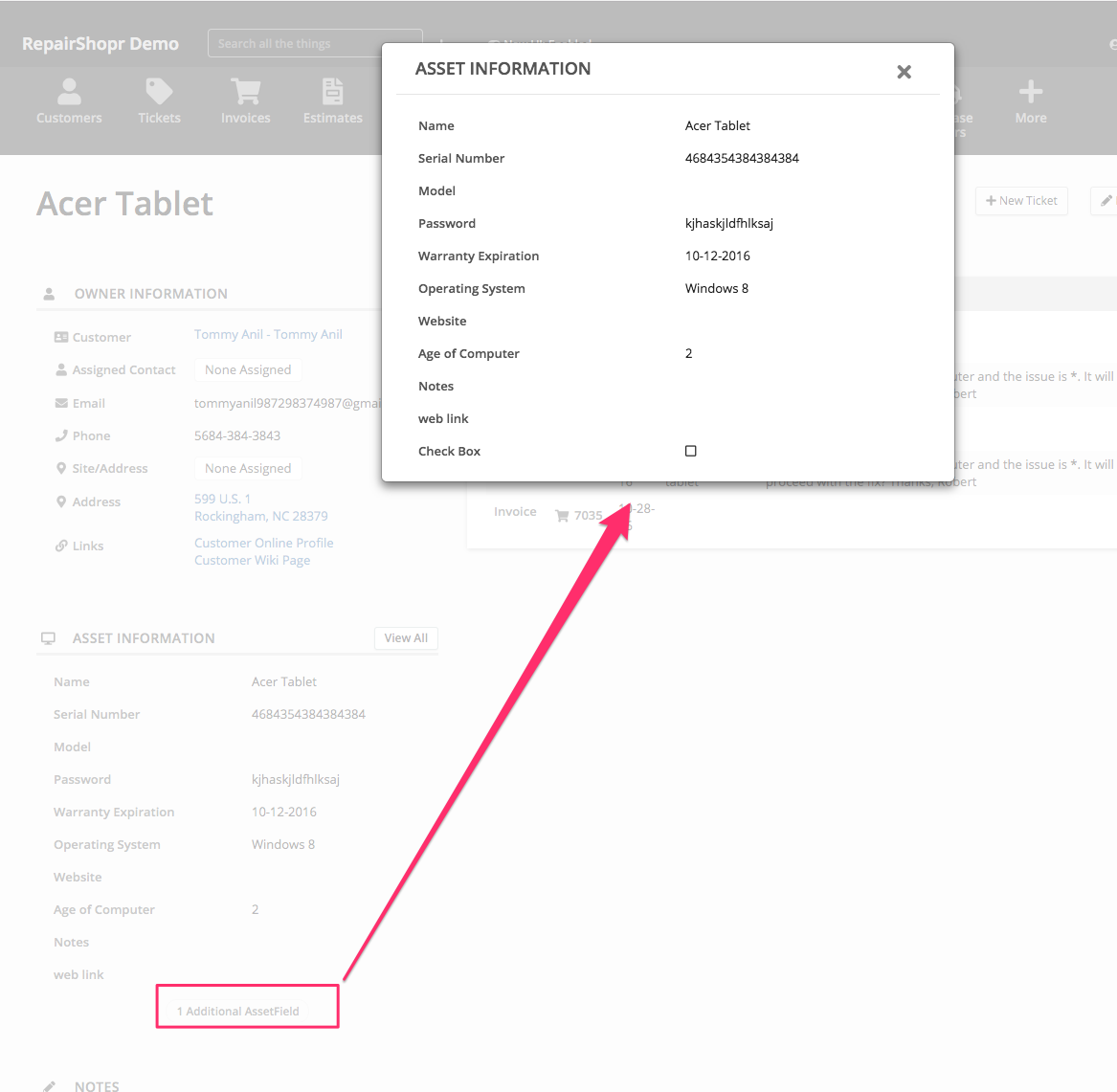The width and height of the screenshot is (1117, 1092).
Task: Click the pencil edit icon button
Action: point(1106,201)
